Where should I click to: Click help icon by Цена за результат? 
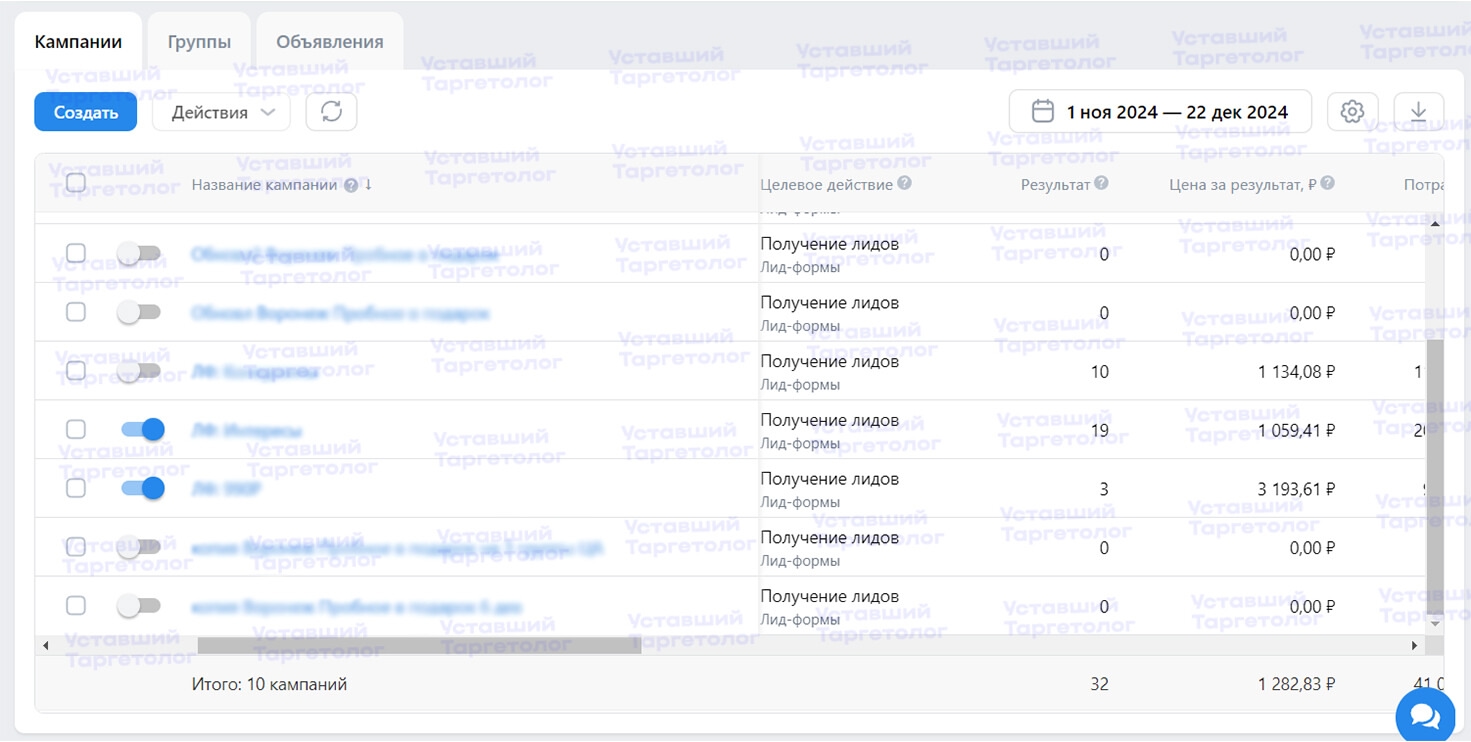1327,184
